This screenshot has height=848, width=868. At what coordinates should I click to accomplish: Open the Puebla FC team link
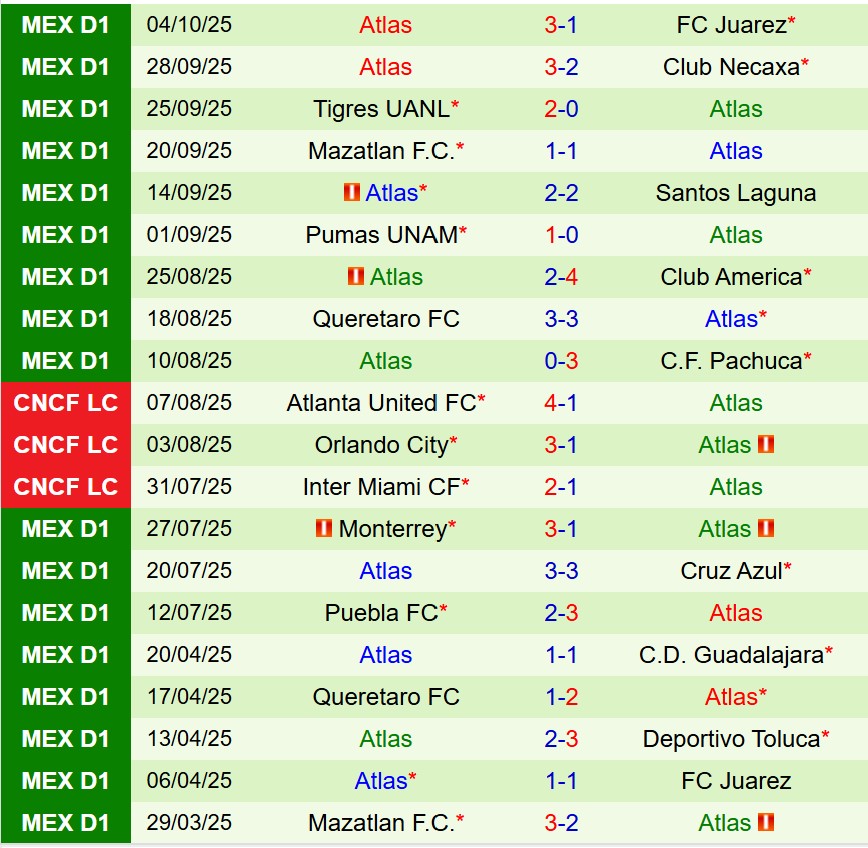click(381, 613)
